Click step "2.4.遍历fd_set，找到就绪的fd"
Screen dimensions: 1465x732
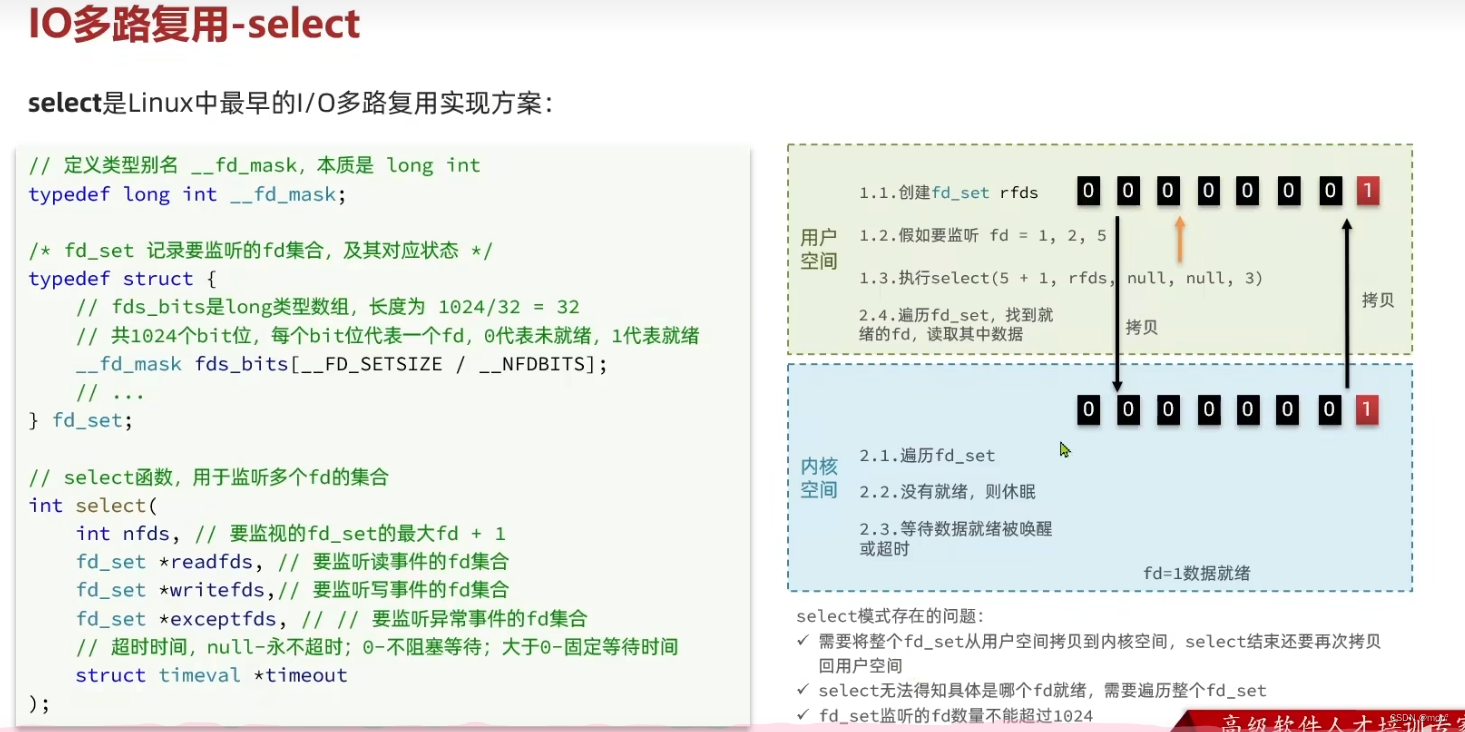click(956, 324)
